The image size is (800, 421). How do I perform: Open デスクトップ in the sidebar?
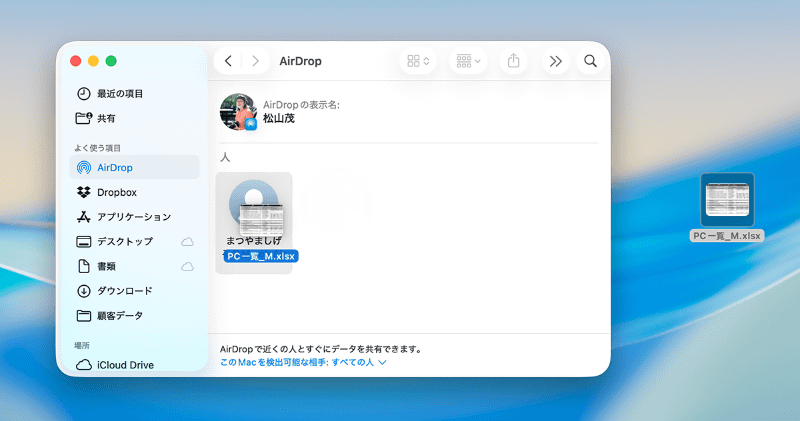(134, 241)
